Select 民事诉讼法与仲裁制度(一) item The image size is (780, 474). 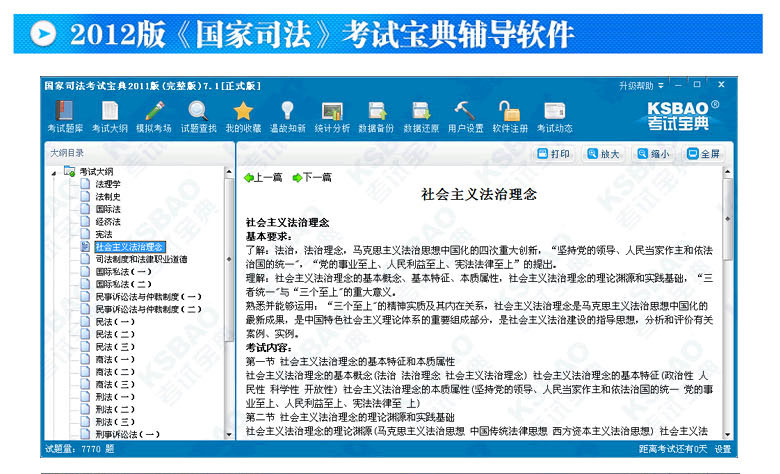[x=148, y=296]
